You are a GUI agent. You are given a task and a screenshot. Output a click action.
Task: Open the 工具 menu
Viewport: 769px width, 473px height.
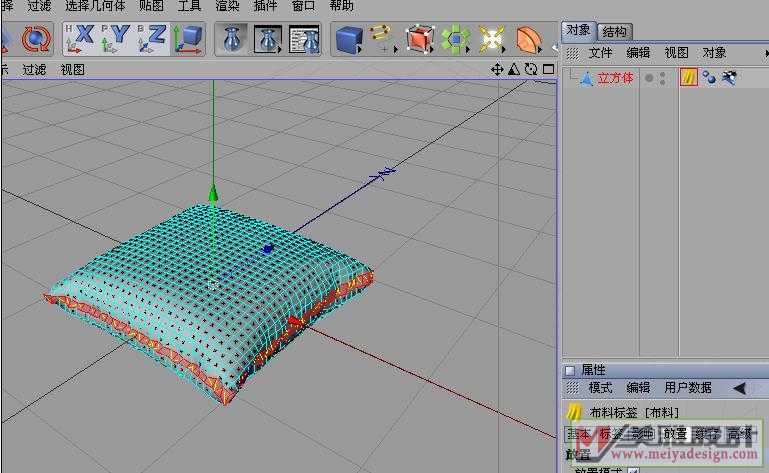coord(189,6)
